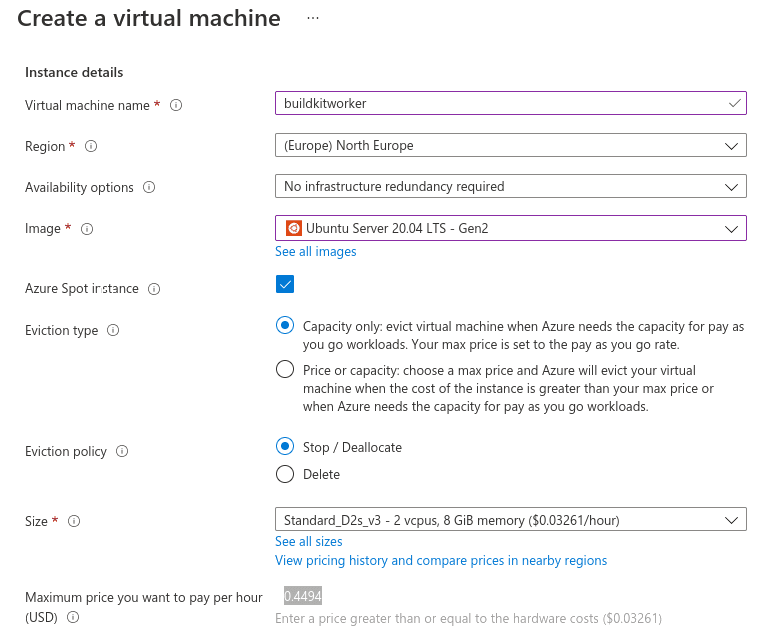Select Delete eviction policy

point(285,474)
